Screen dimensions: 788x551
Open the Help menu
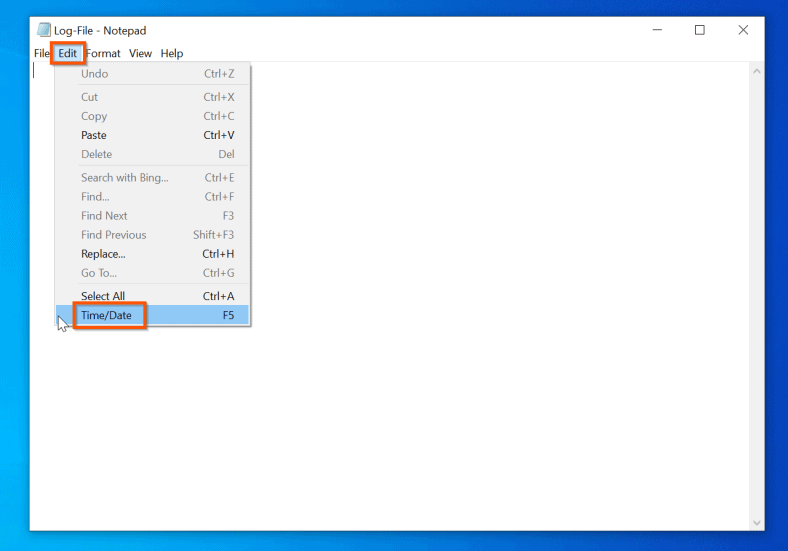click(172, 53)
